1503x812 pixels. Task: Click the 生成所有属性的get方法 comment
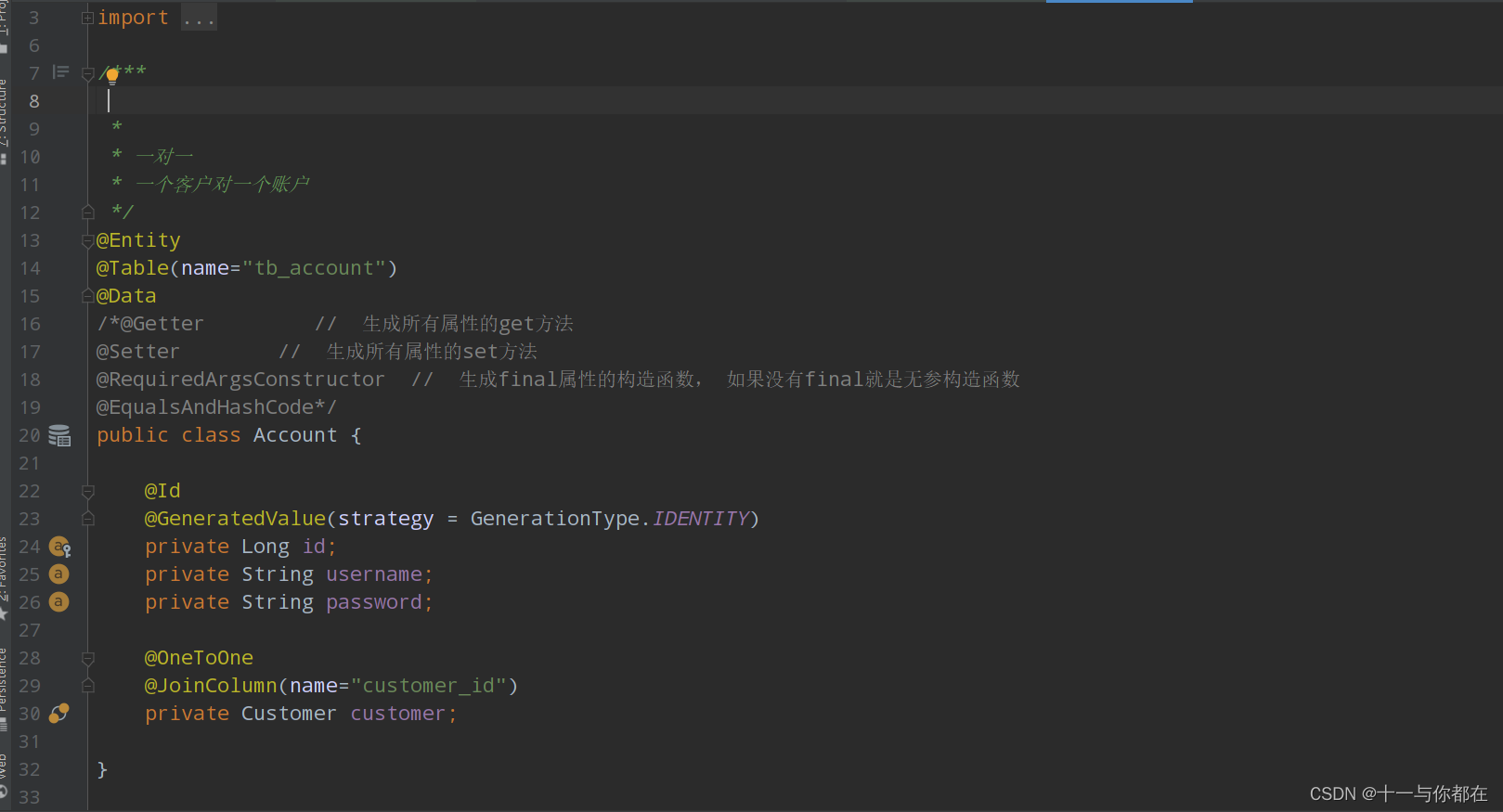(468, 324)
